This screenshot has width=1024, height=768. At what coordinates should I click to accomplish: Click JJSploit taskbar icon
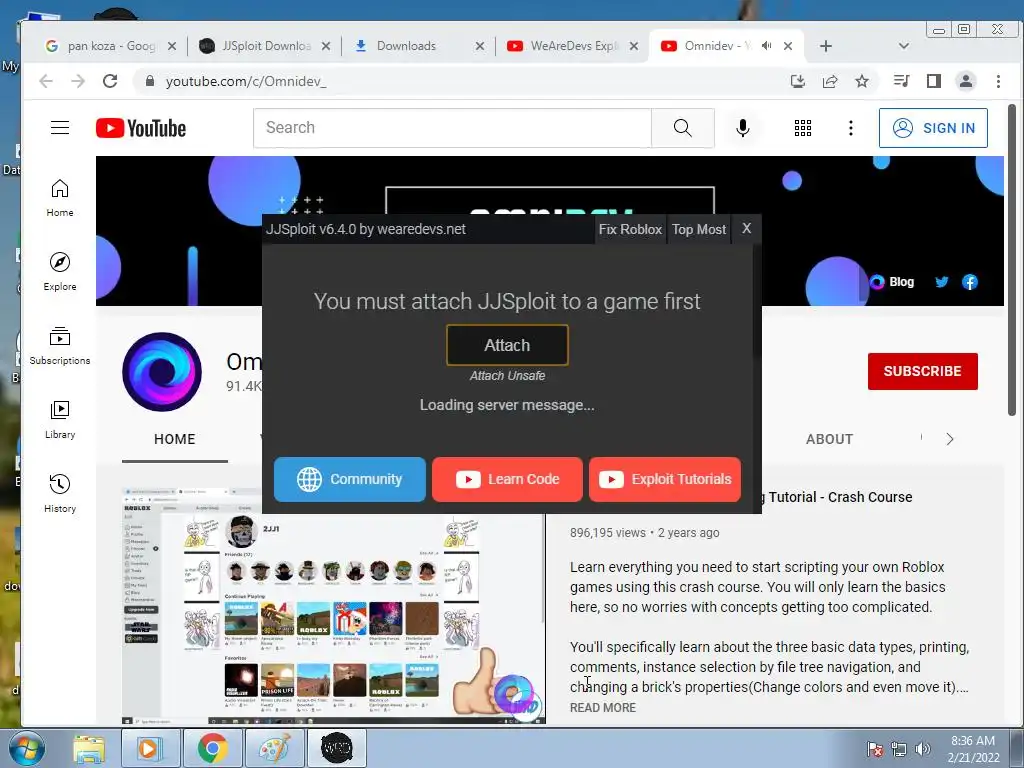(x=337, y=748)
